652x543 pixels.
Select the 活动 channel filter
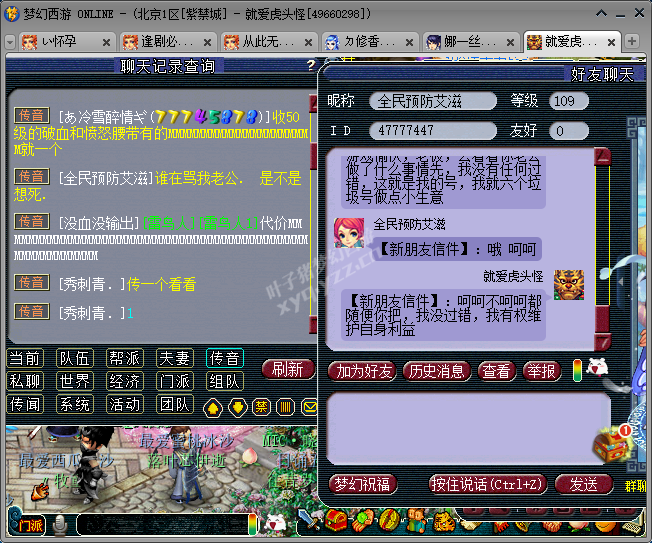[125, 404]
